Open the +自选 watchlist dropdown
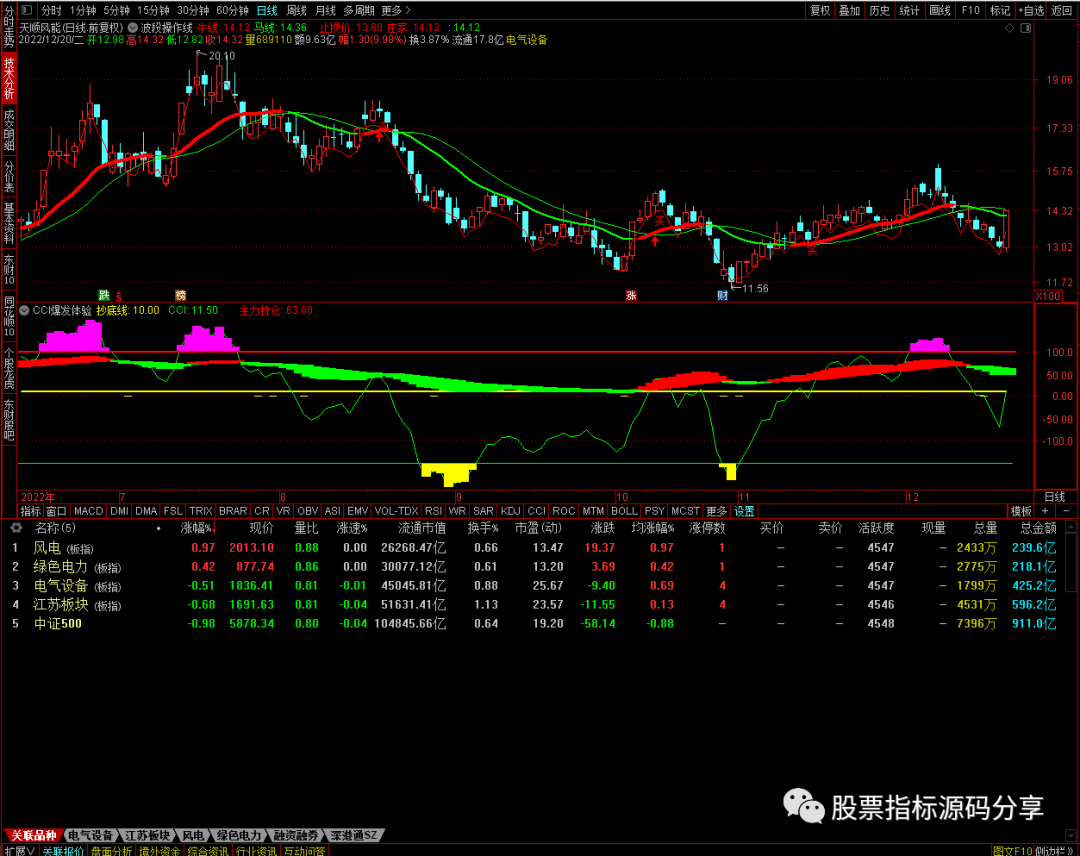This screenshot has width=1080, height=856. tap(1030, 10)
